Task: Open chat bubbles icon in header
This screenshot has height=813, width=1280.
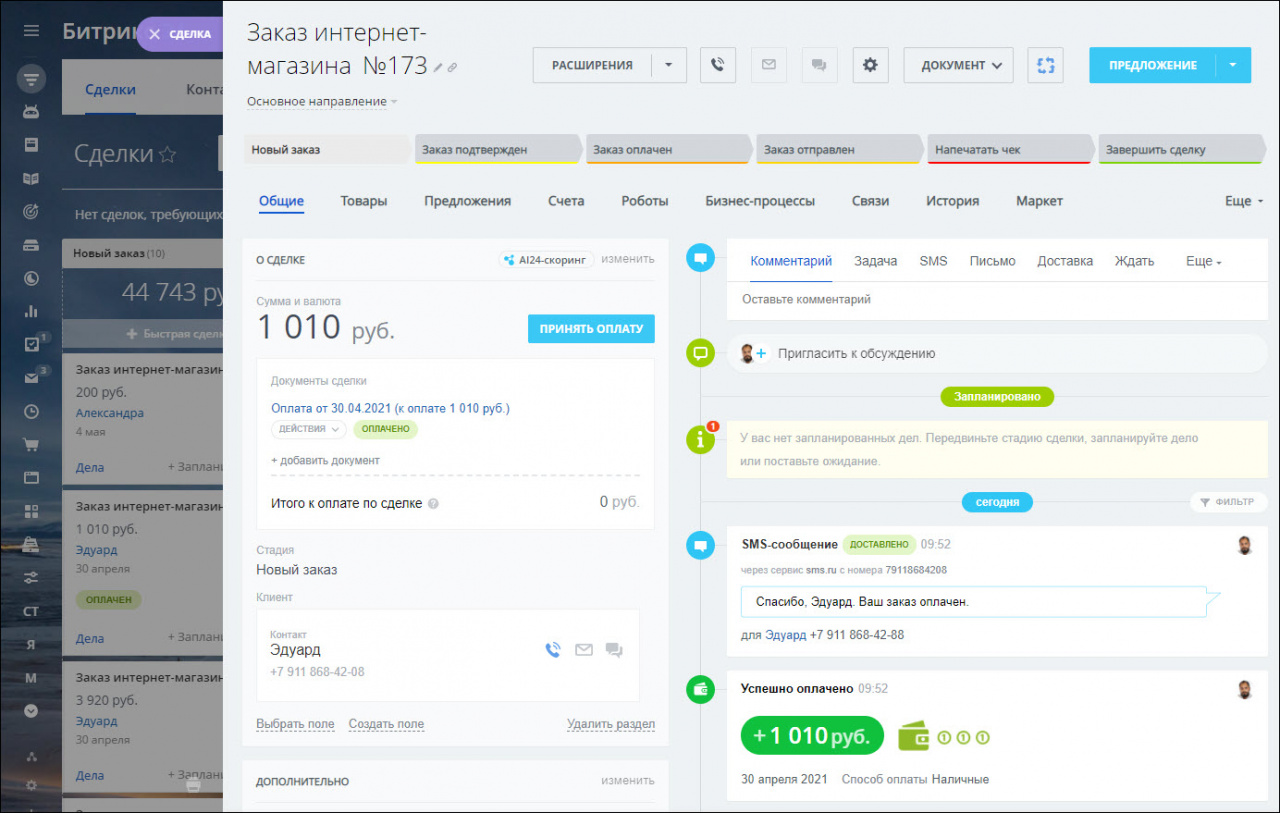Action: click(x=819, y=65)
